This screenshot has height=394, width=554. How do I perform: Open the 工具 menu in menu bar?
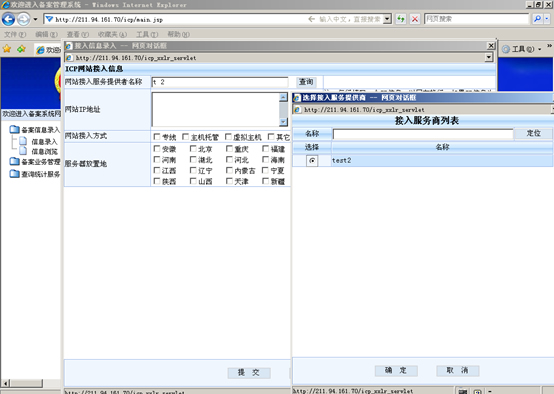[147, 34]
